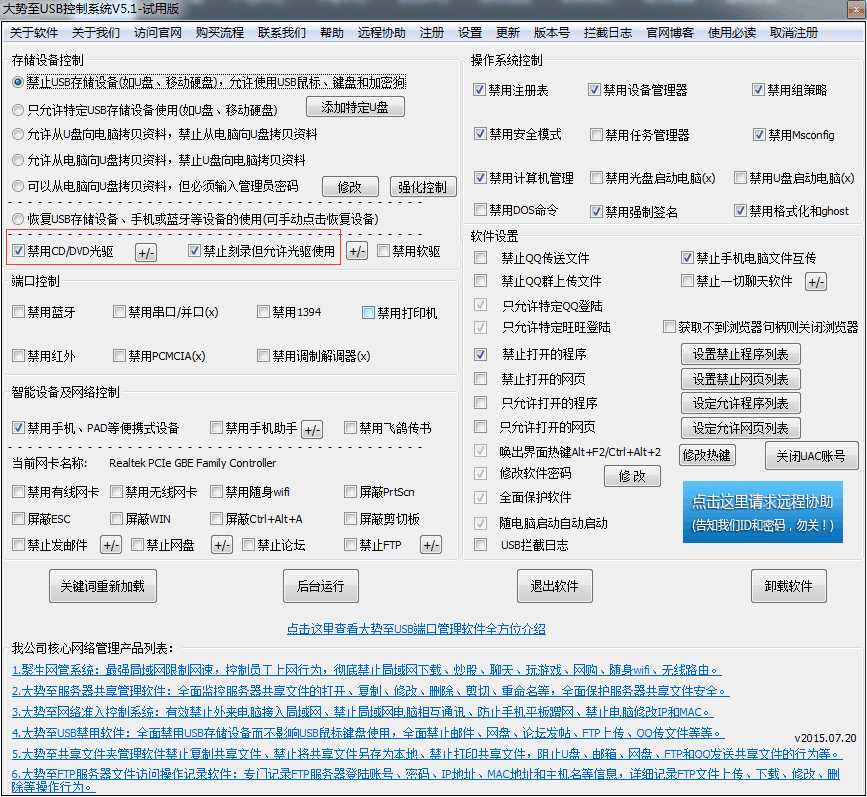This screenshot has width=867, height=797.
Task: Click +/- beside 禁止发邮件
Action: click(x=110, y=544)
